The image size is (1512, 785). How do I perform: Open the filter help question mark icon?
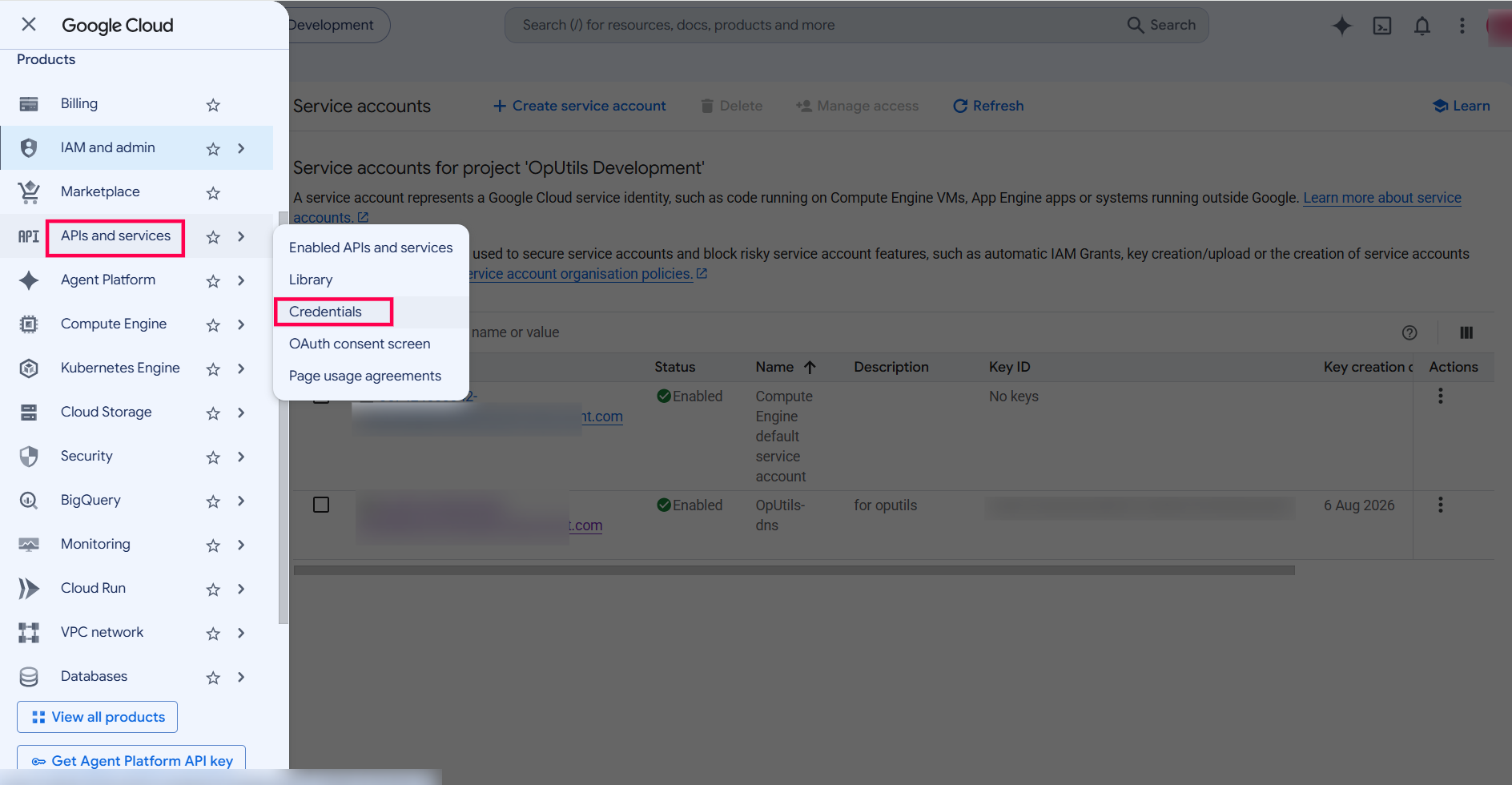pos(1409,332)
